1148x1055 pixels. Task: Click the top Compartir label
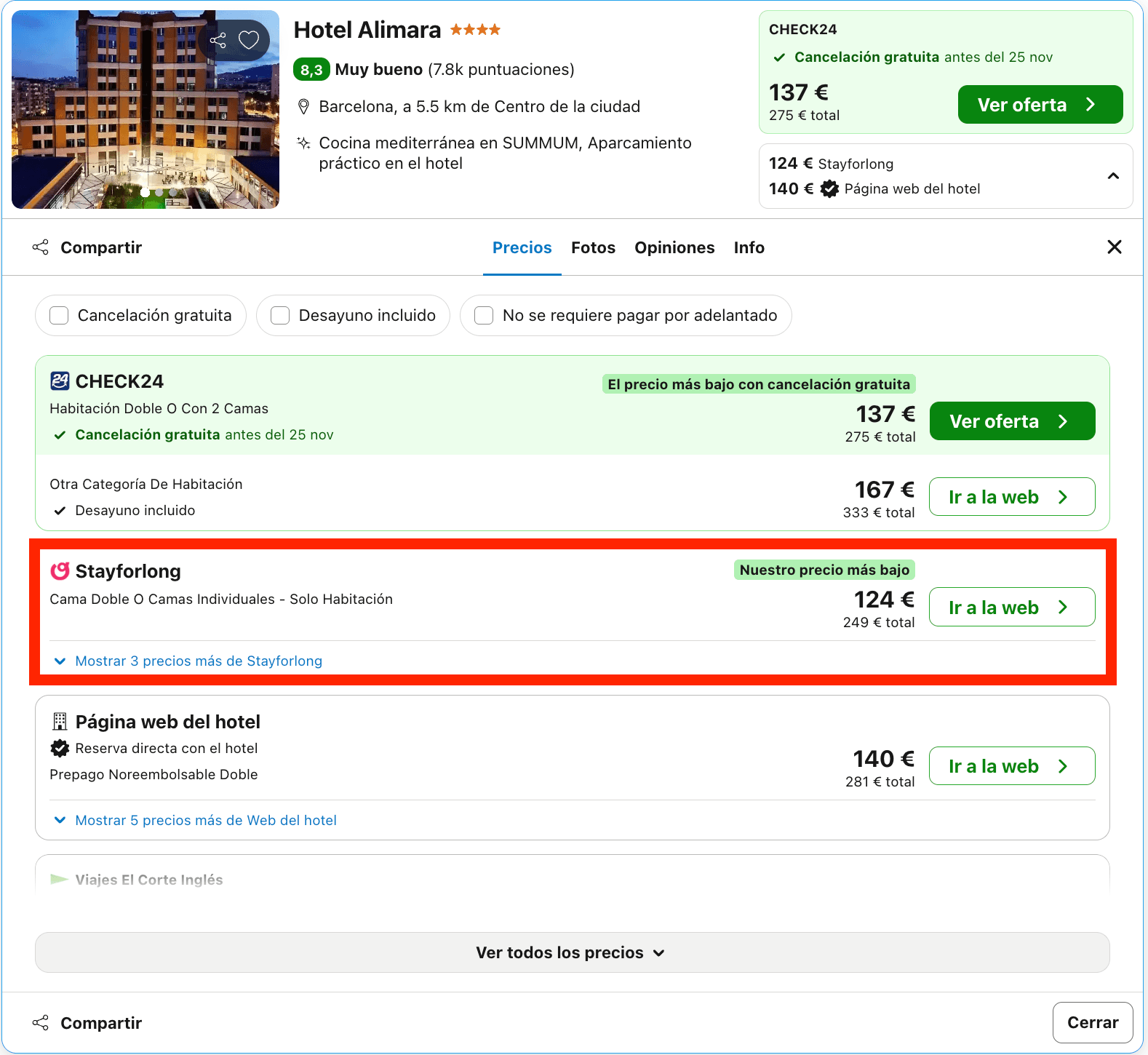click(x=101, y=247)
